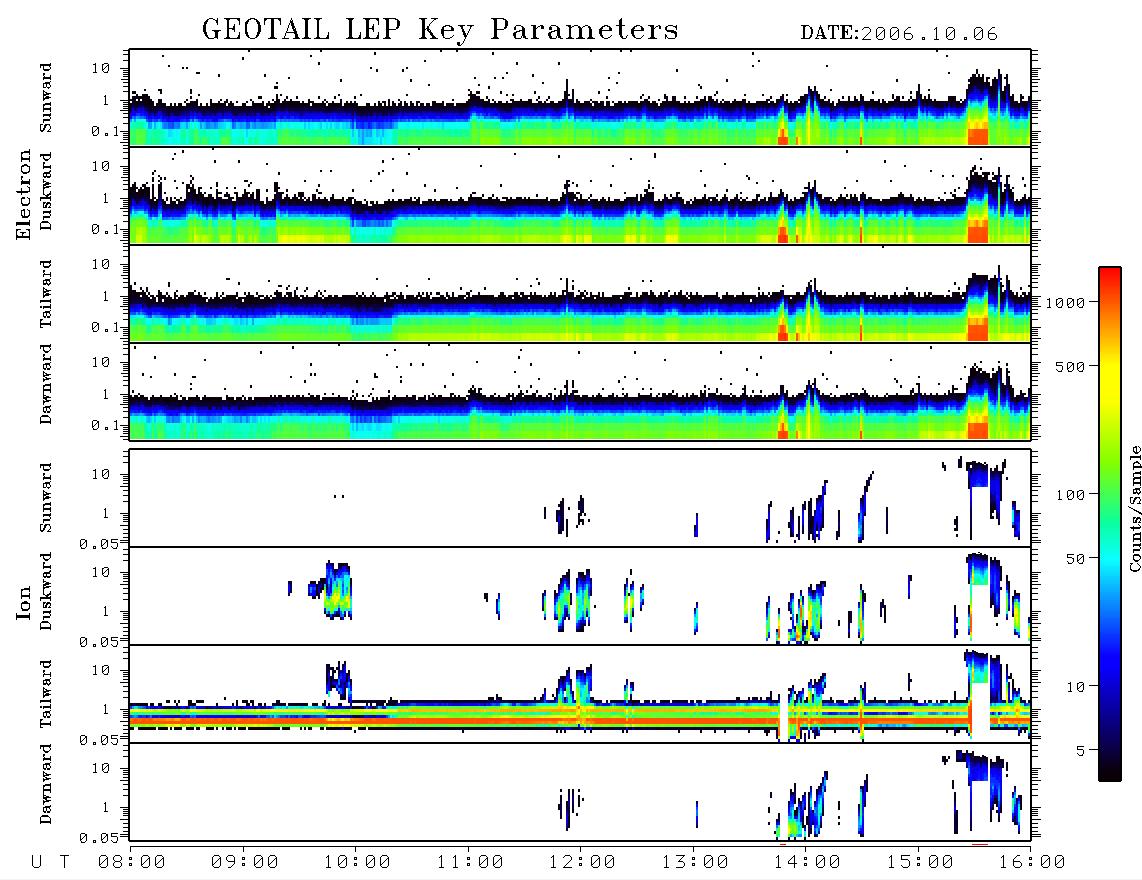This screenshot has height=880, width=1142.
Task: Click the 16:00 time axis label
Action: (x=1032, y=863)
